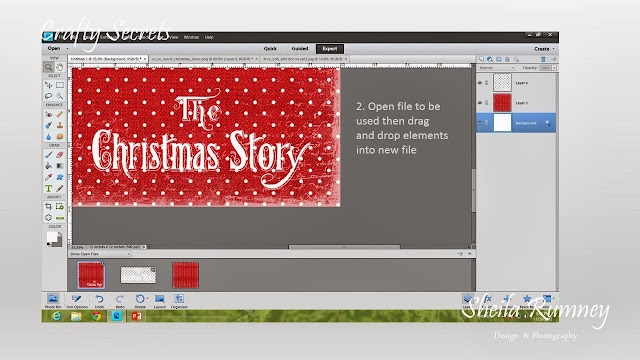Hide Layer 4 with its eye icon

click(480, 82)
